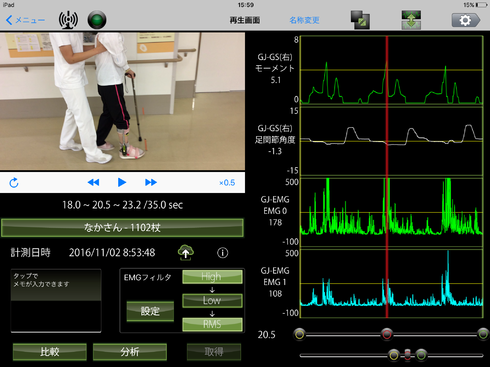This screenshot has width=490, height=367.
Task: Tap the 足関節角度 ankle angle graph
Action: pyautogui.click(x=392, y=141)
